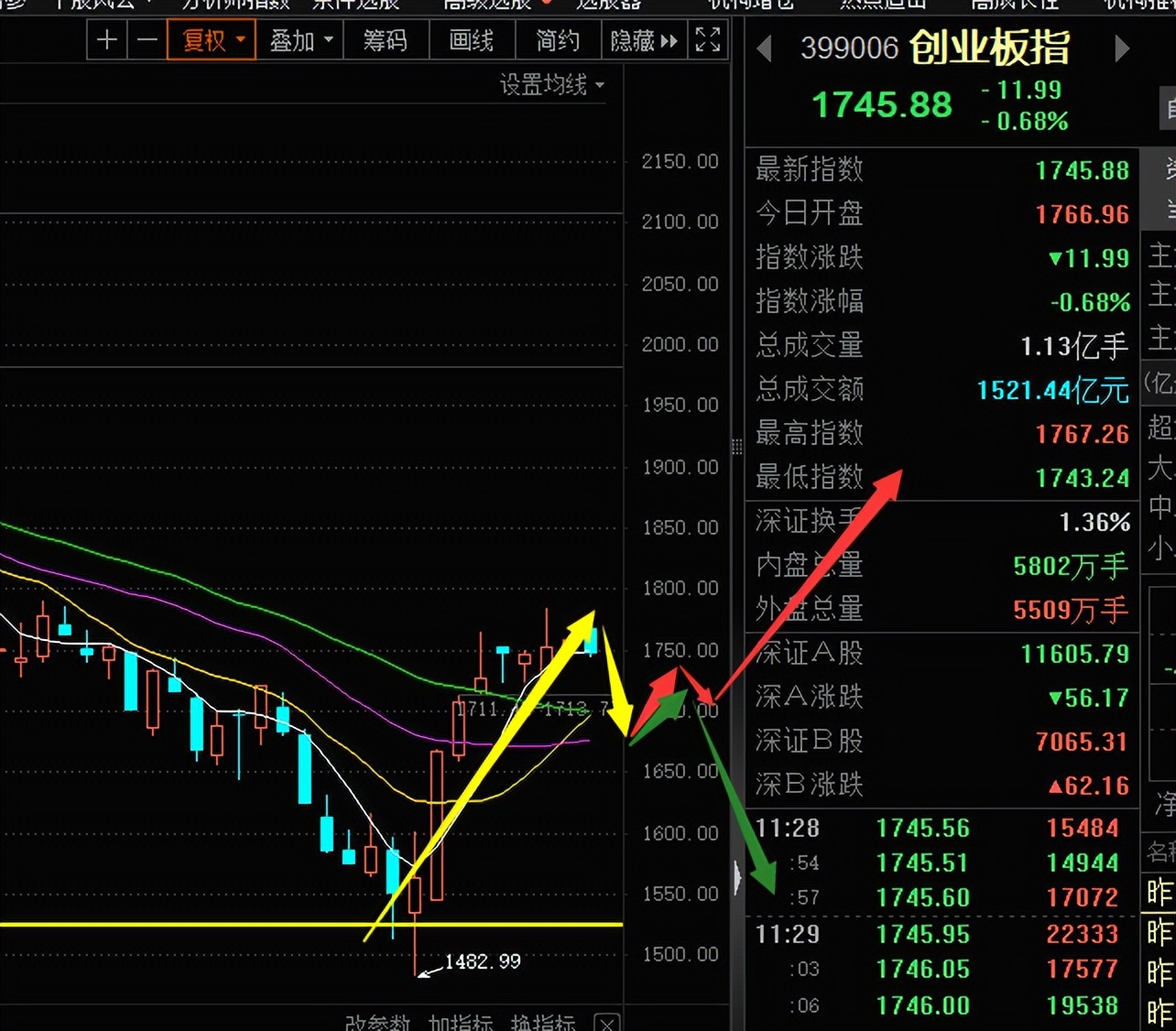Click the 换指标 indicator switch icon
The image size is (1176, 1031).
(x=543, y=1023)
